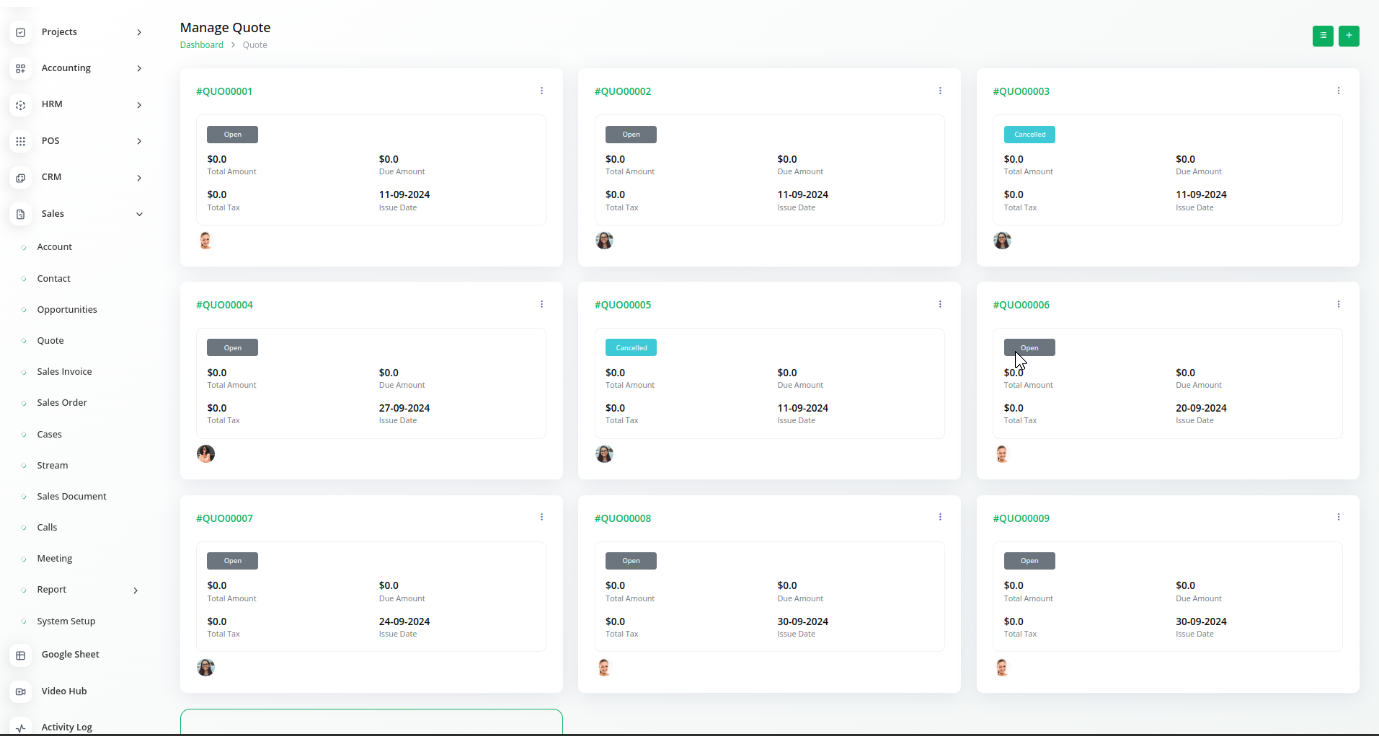Collapse the Sales menu chevron
1379x736 pixels.
[139, 214]
